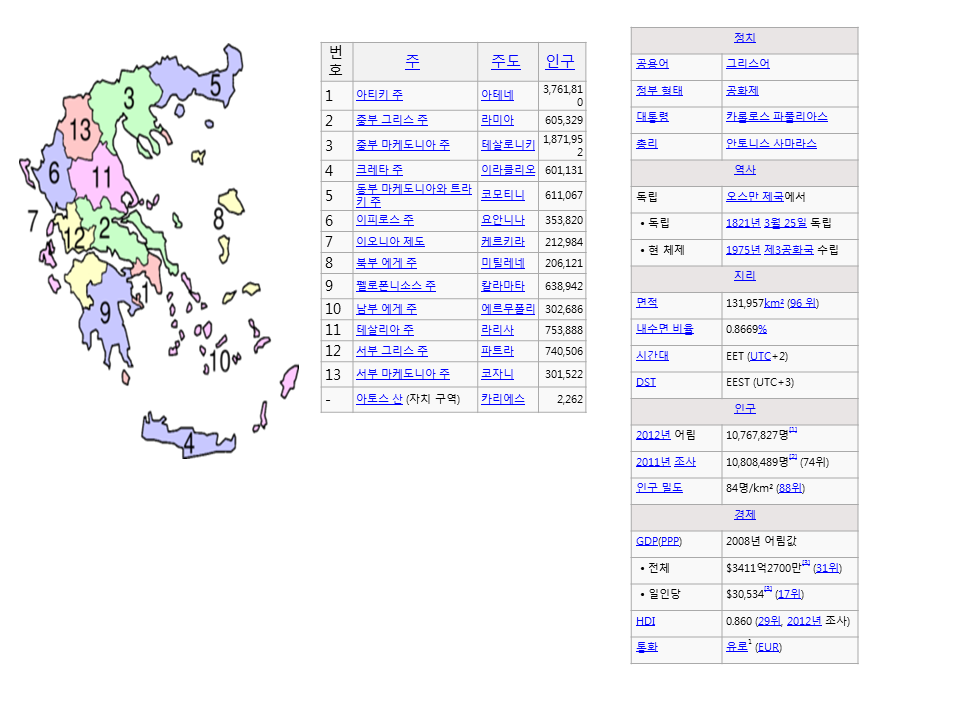The height and width of the screenshot is (720, 960).
Task: Open the 아토스 산 link
Action: [x=379, y=399]
